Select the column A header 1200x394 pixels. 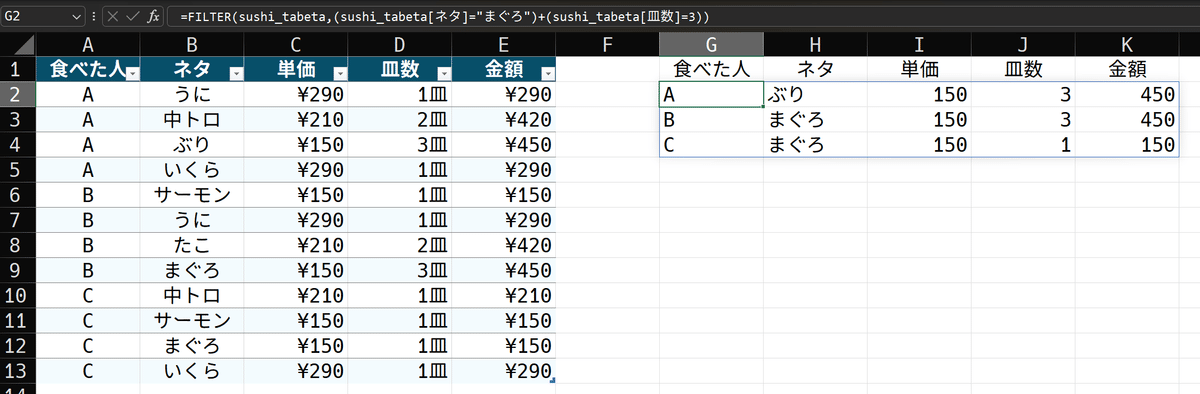pyautogui.click(x=88, y=44)
